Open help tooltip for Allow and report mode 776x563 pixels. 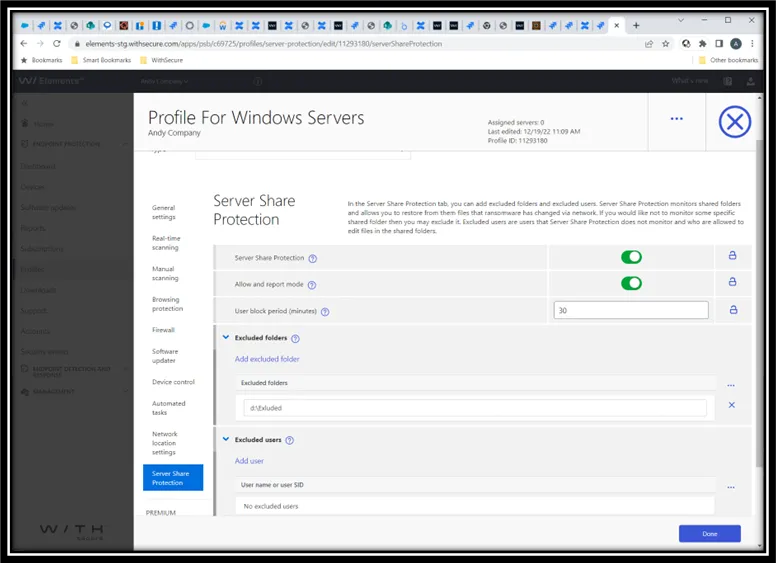(x=311, y=285)
